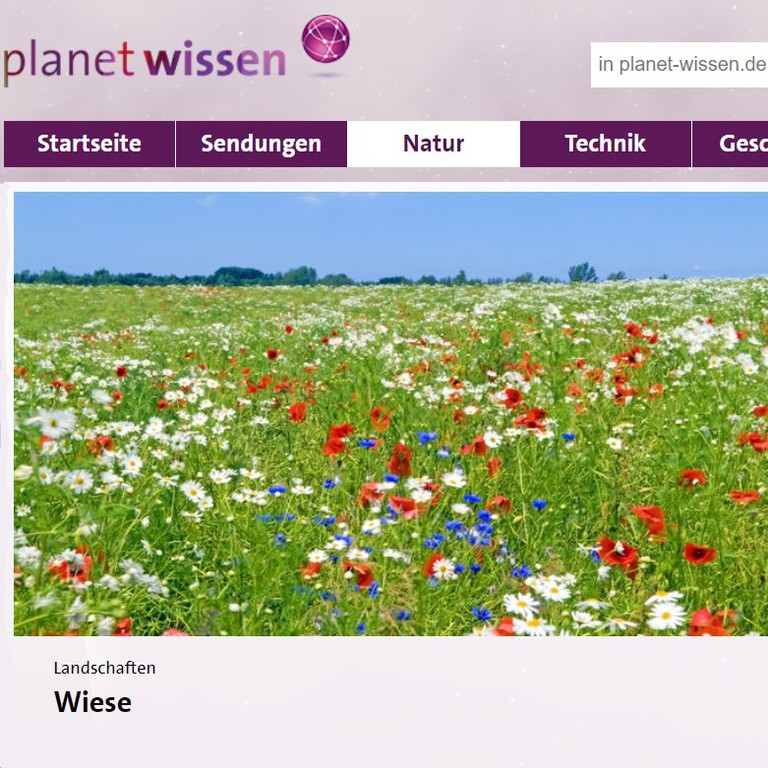This screenshot has height=768, width=768.
Task: Open the Sendungen navigation tab
Action: coord(261,144)
